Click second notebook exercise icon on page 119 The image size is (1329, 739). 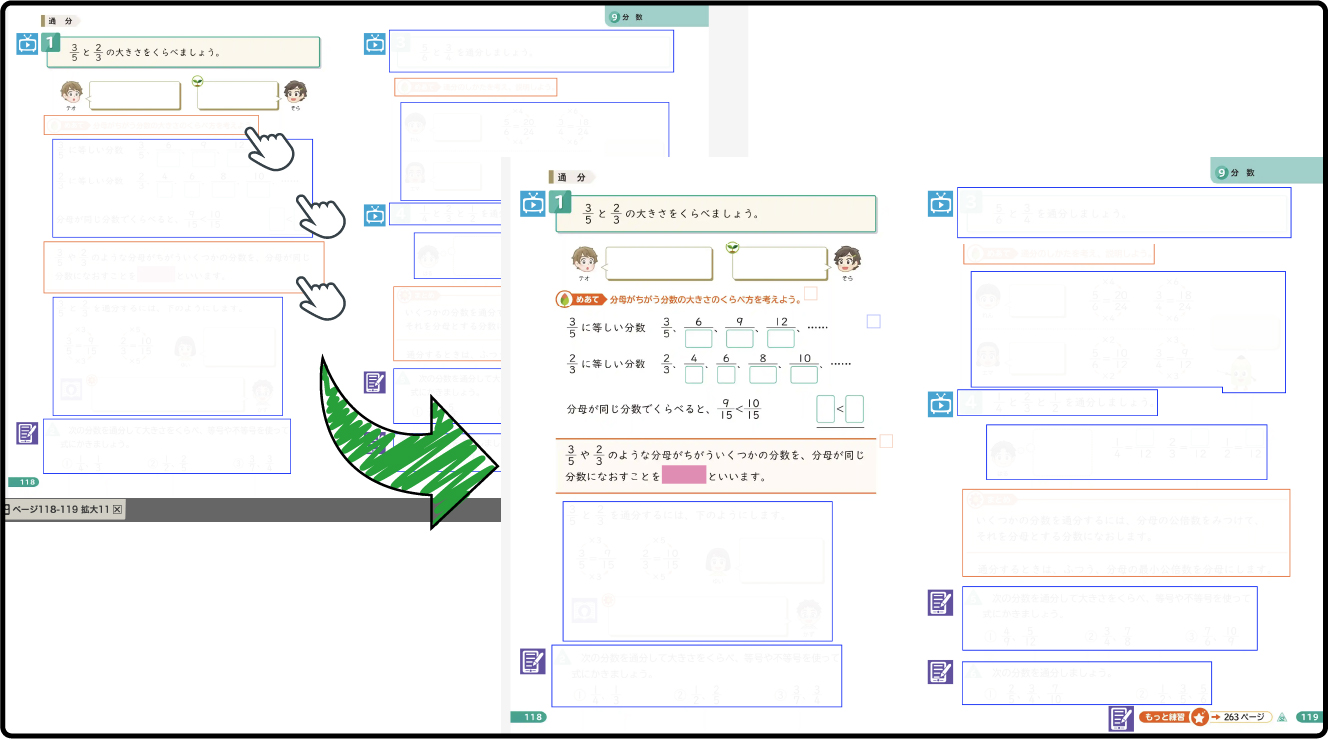tap(940, 672)
